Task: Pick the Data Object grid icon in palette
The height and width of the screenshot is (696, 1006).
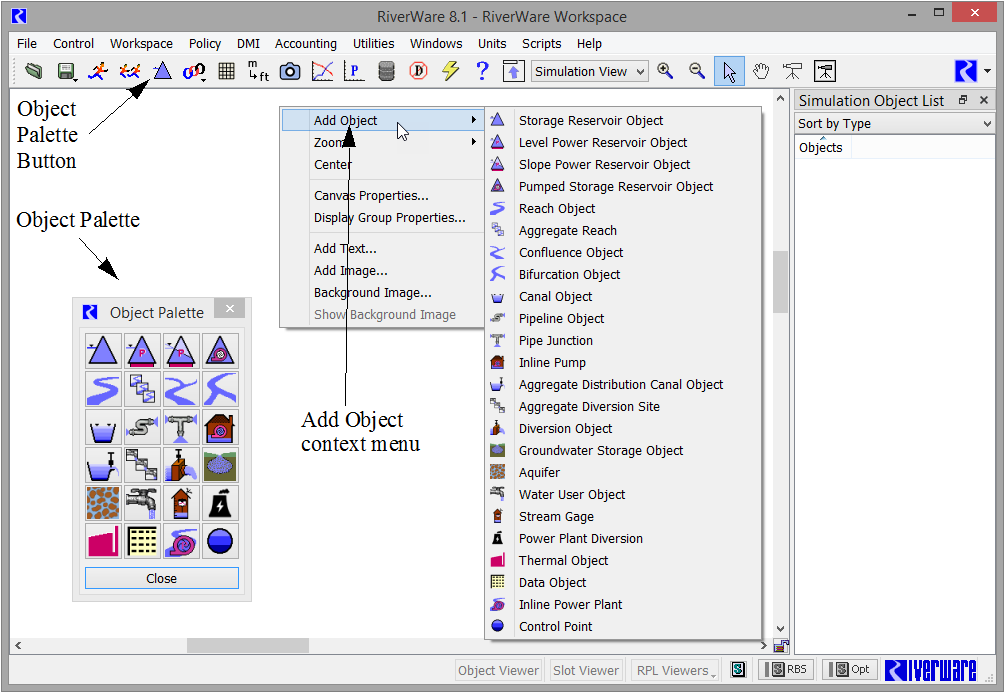Action: point(142,541)
